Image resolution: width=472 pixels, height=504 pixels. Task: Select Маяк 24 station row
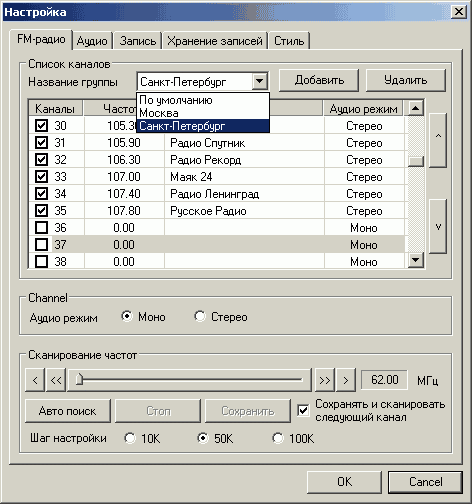217,177
